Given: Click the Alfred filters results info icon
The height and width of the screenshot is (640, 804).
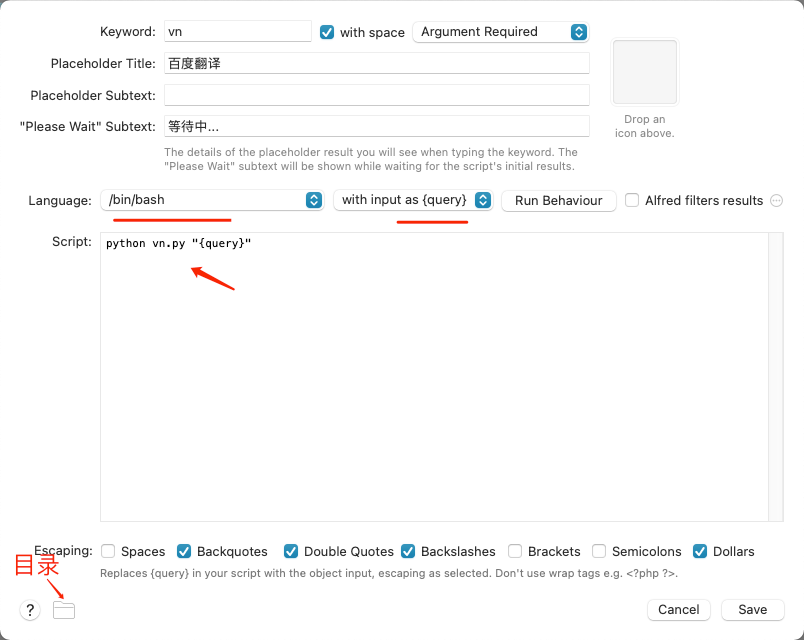Looking at the screenshot, I should click(x=776, y=200).
